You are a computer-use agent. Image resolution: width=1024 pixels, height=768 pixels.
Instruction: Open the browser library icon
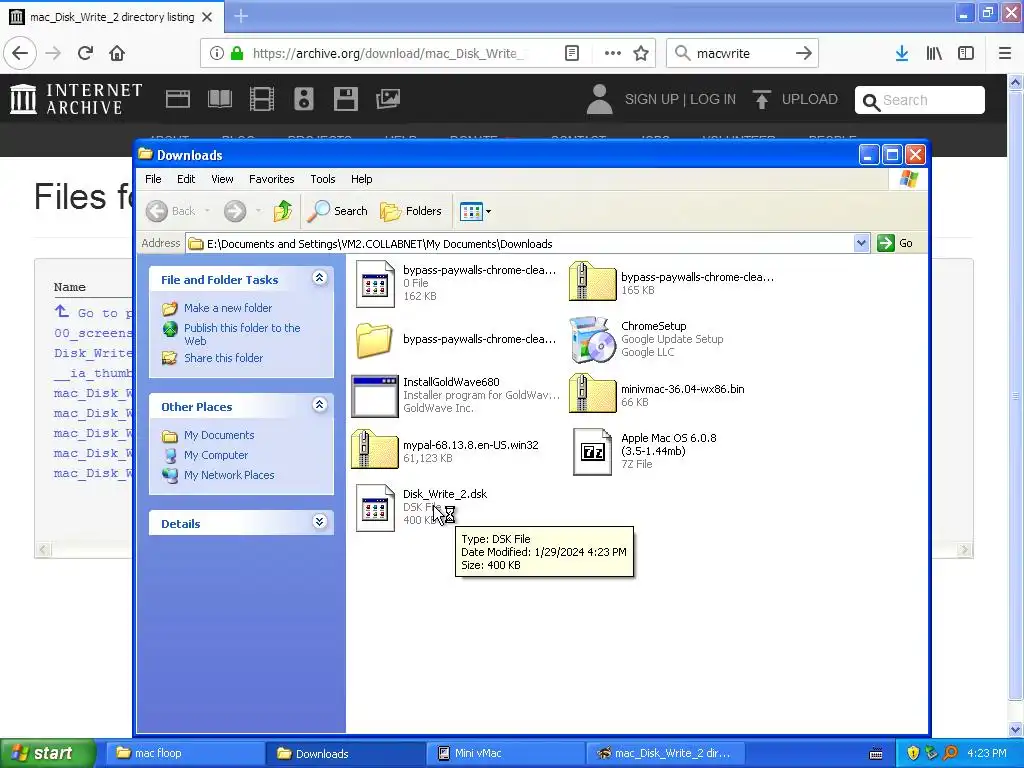tap(934, 53)
